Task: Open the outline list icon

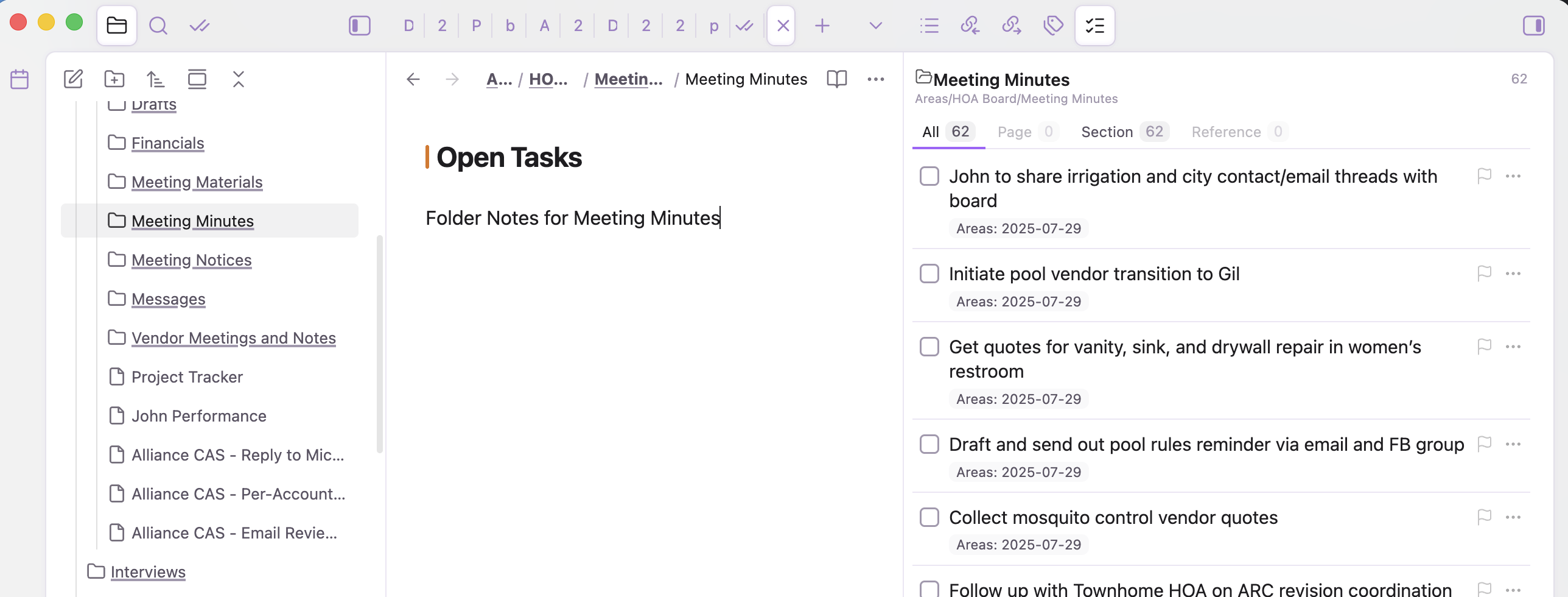Action: [929, 26]
